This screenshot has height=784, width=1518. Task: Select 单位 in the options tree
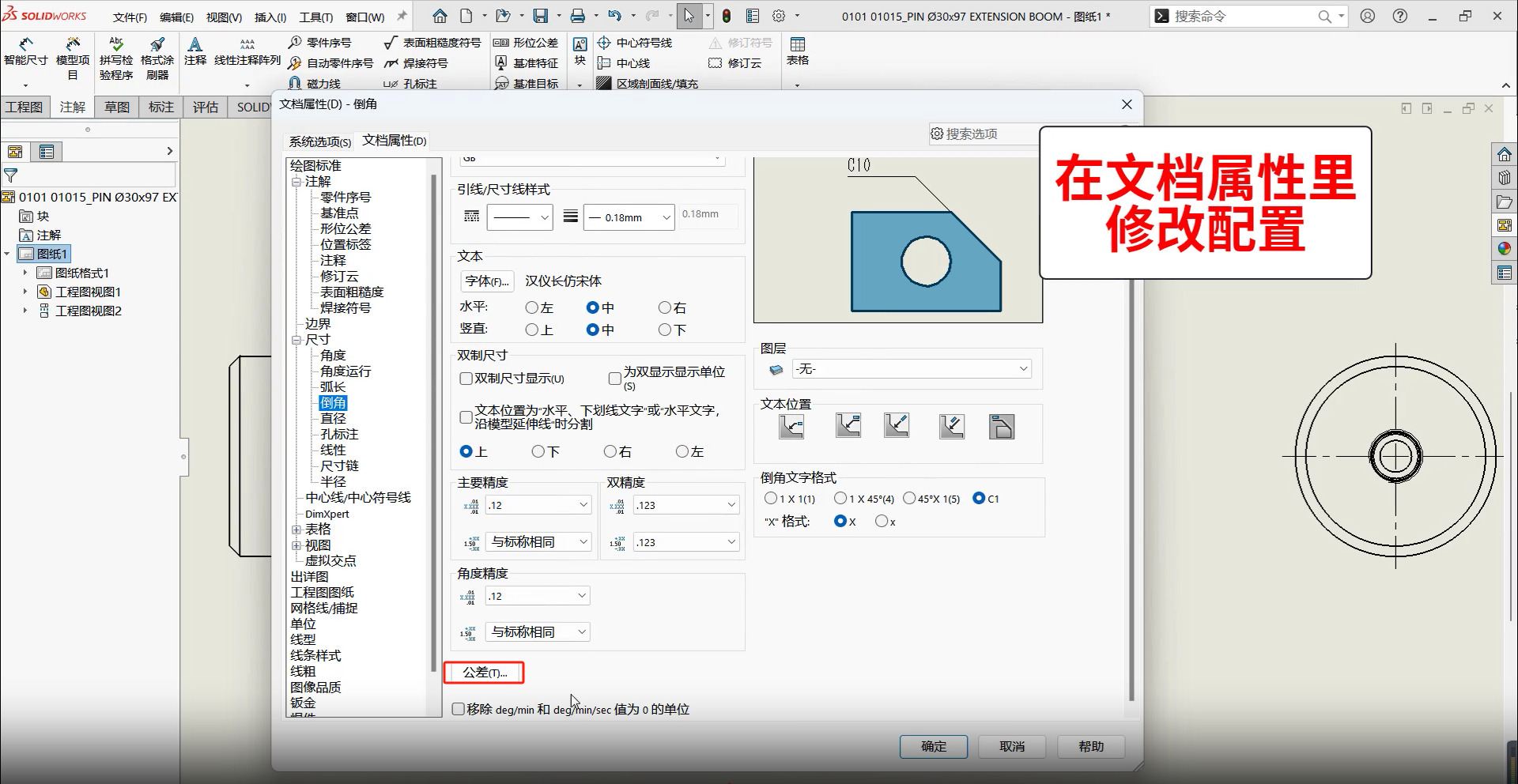[303, 624]
